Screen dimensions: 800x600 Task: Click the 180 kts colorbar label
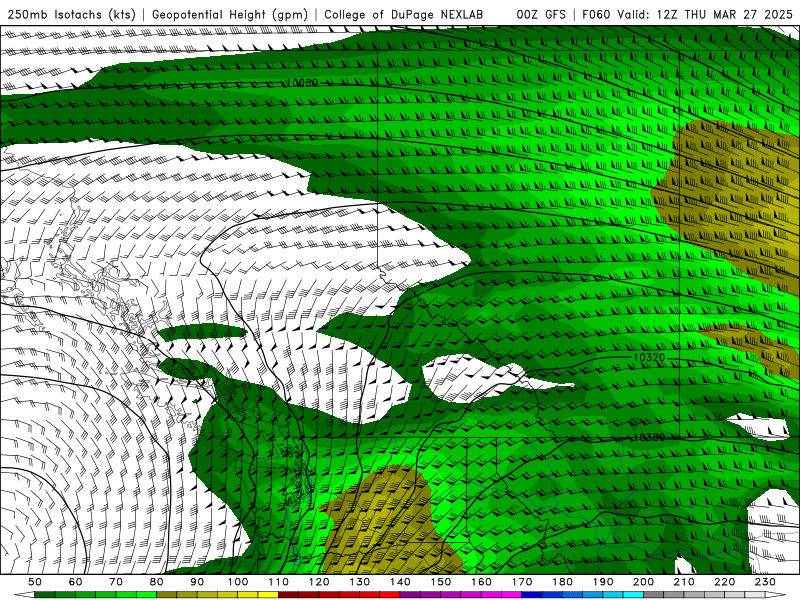562,582
